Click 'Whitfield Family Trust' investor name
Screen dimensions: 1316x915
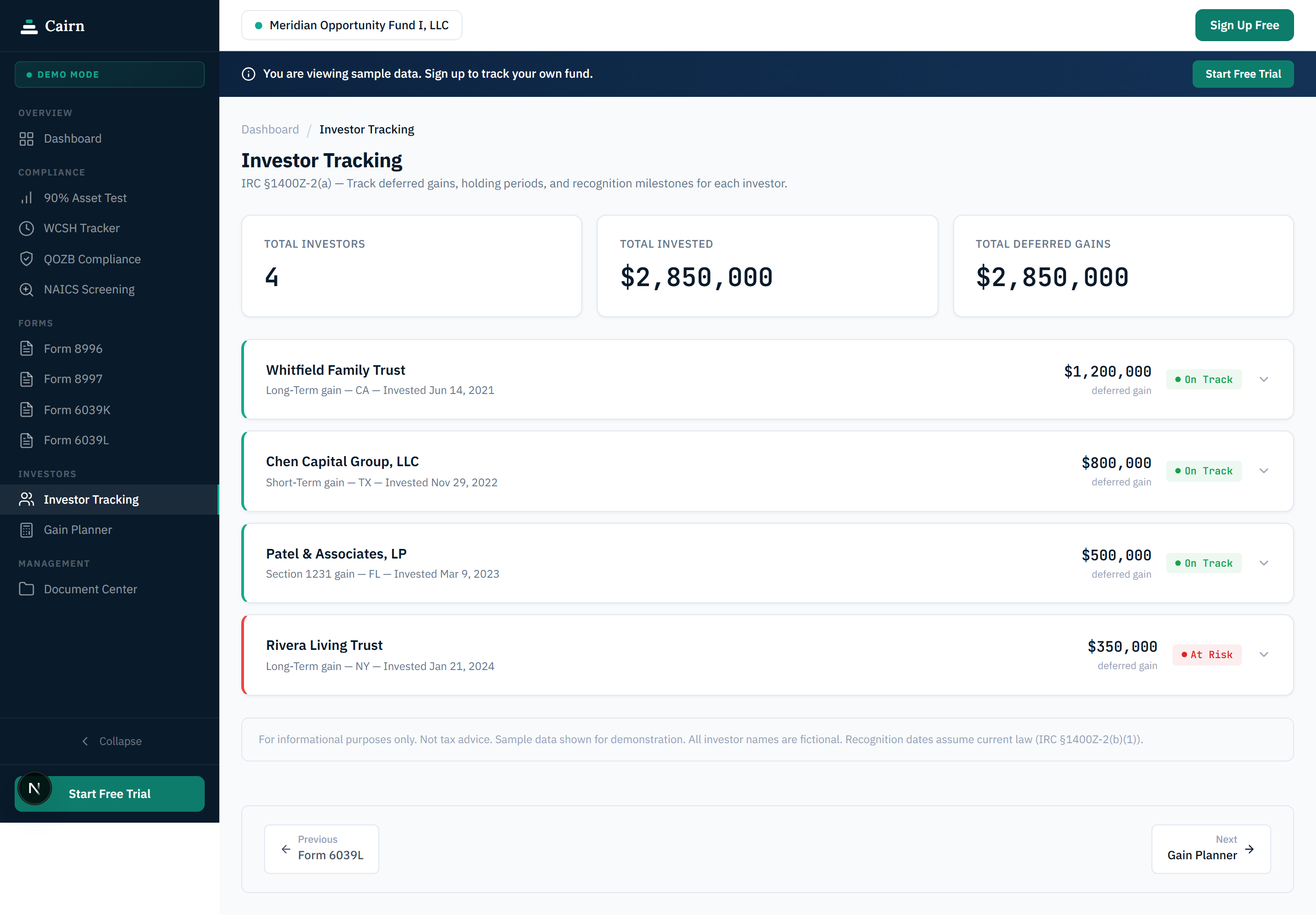(335, 370)
